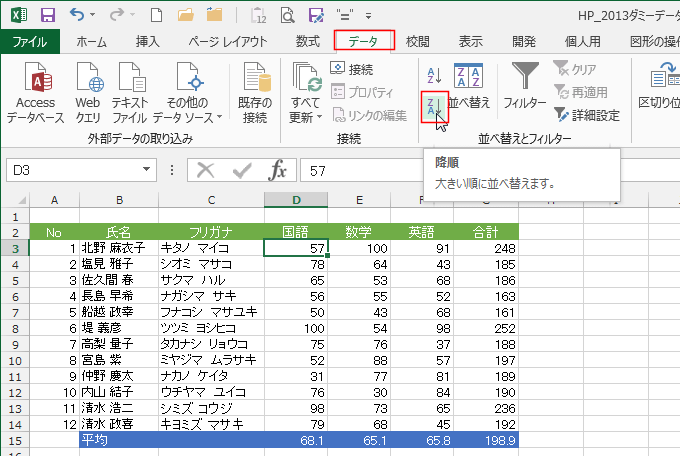The width and height of the screenshot is (680, 456).
Task: Select column C header
Action: coord(210,200)
